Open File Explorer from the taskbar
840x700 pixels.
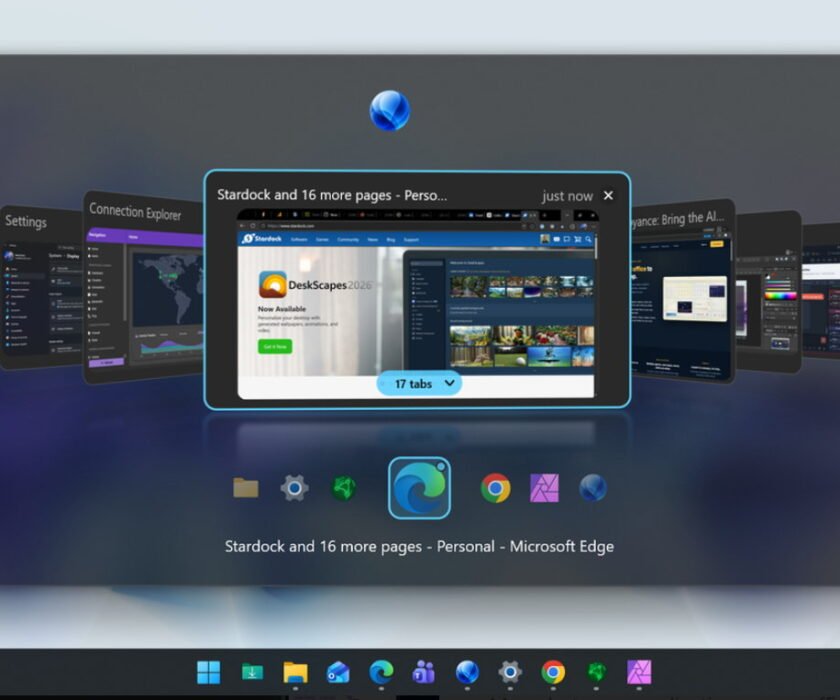point(295,672)
